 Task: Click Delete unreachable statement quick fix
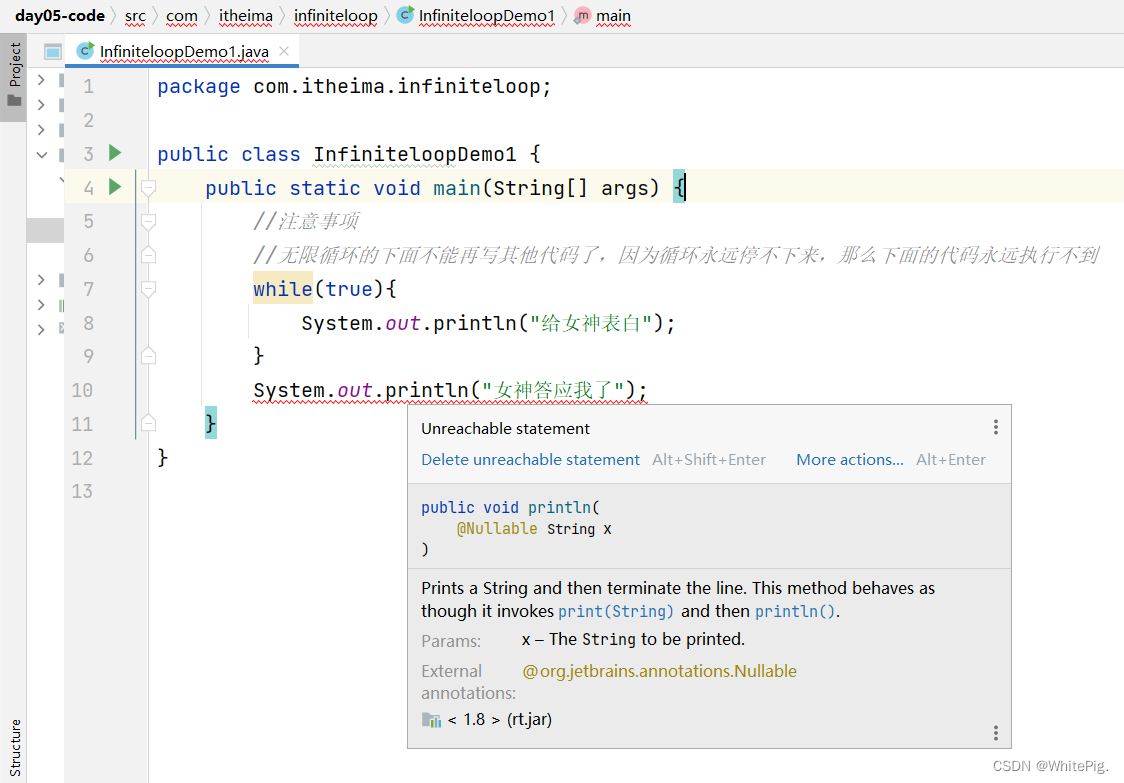(530, 460)
